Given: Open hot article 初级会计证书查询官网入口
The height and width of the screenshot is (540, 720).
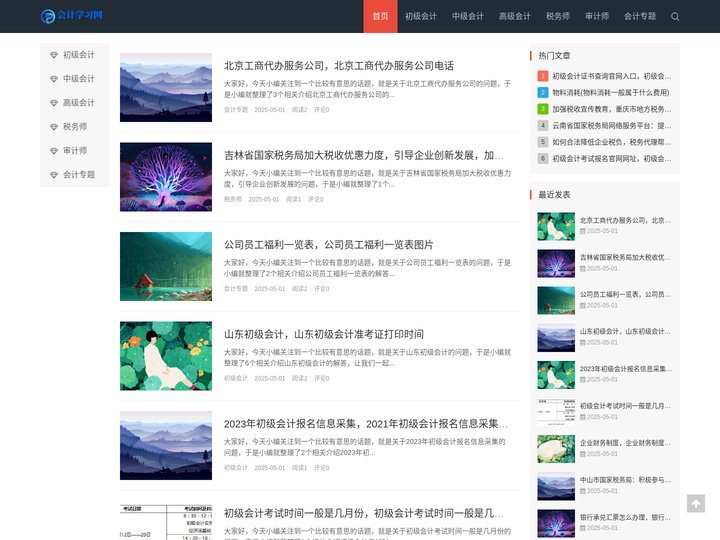Looking at the screenshot, I should coord(612,76).
